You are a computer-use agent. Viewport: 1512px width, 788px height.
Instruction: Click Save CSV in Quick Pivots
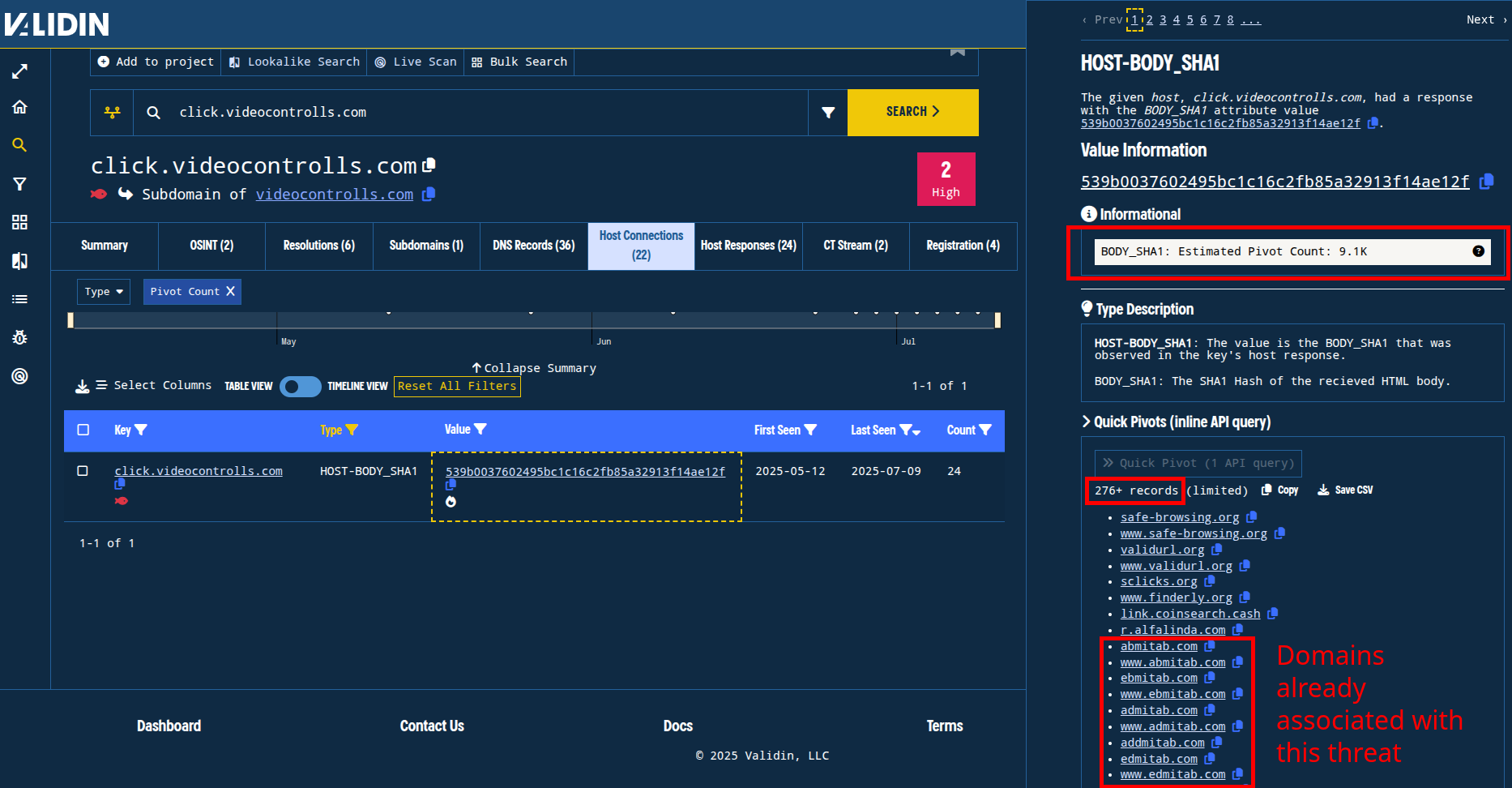(1345, 490)
